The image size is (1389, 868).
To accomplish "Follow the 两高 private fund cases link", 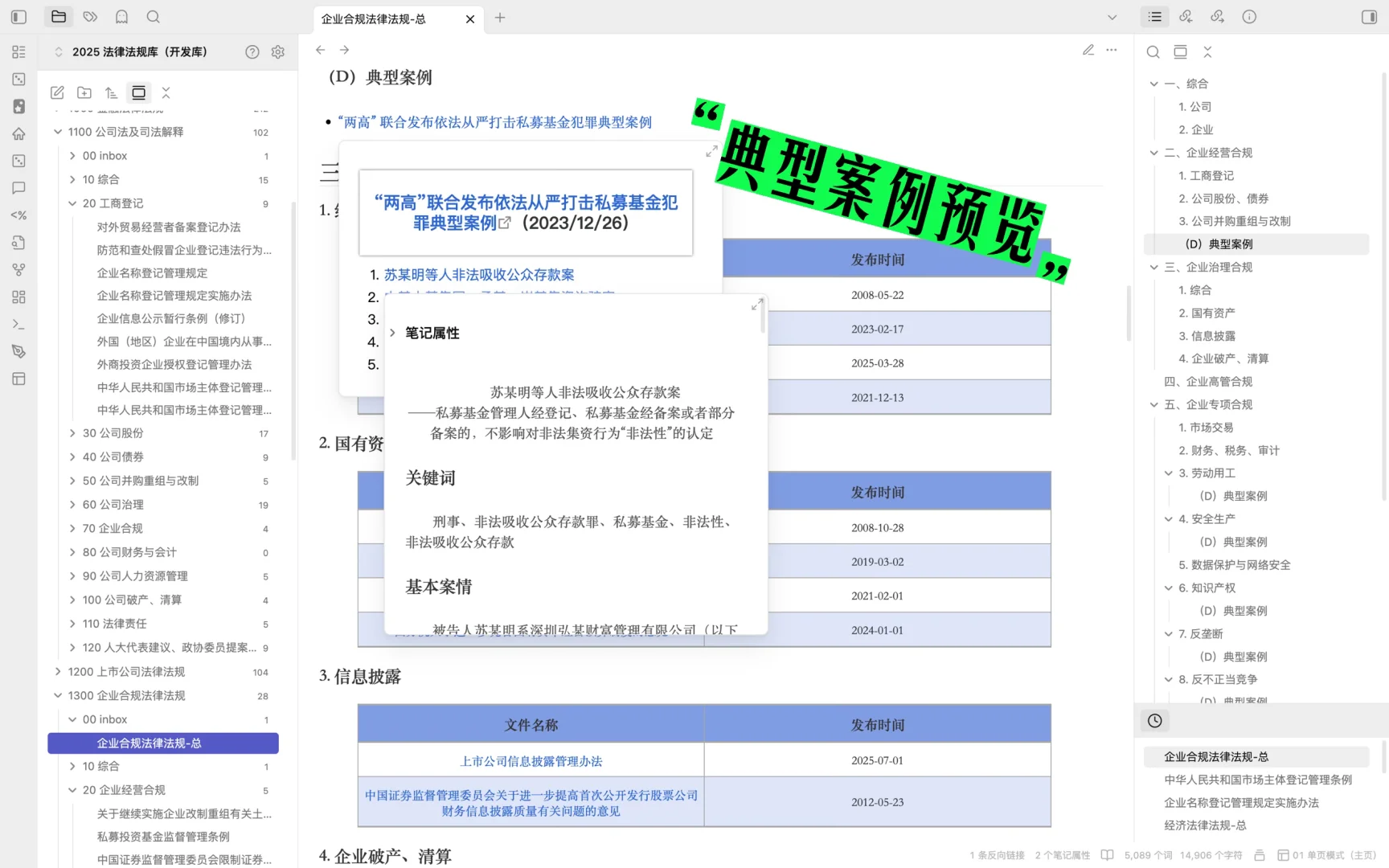I will point(495,121).
